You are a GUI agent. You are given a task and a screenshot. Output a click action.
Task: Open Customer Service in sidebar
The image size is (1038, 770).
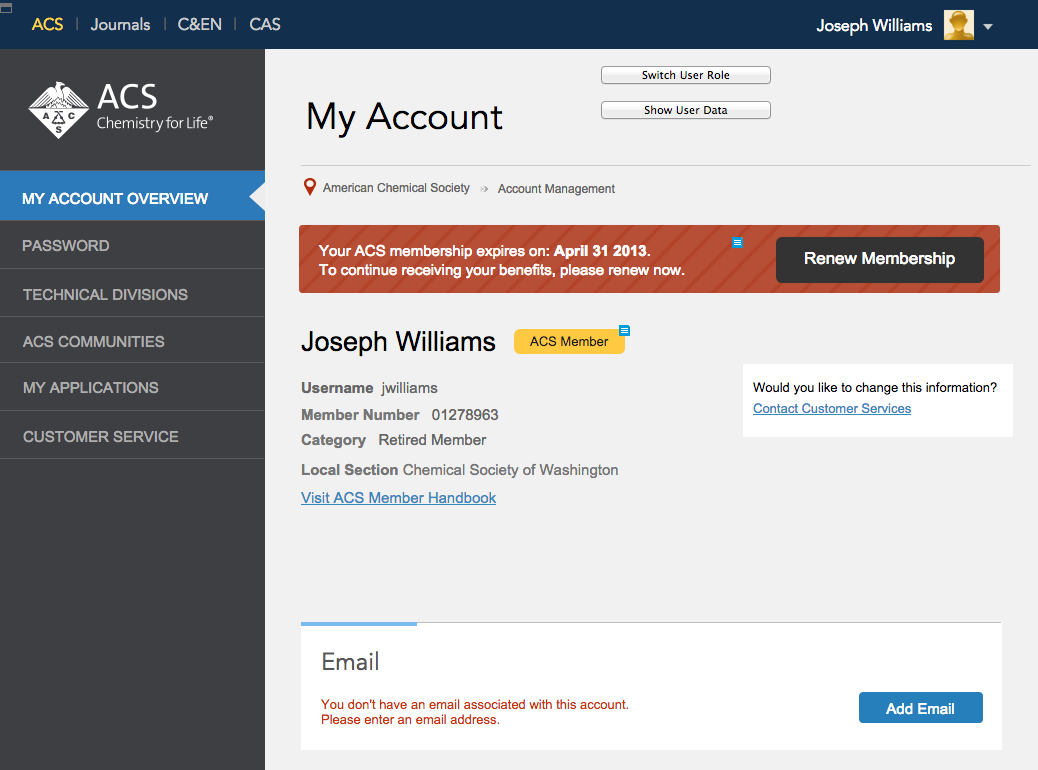coord(132,436)
